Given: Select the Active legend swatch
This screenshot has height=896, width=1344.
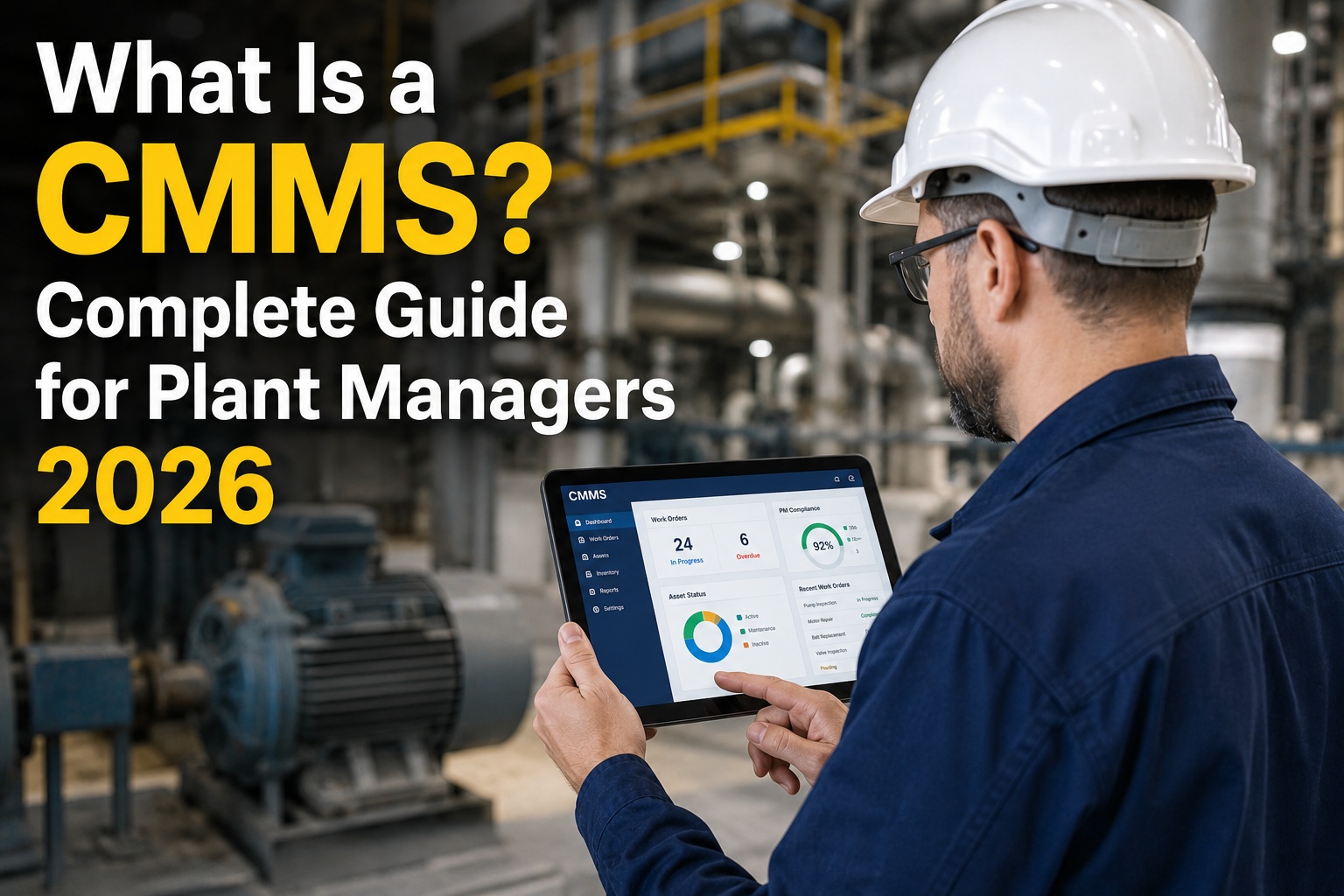Looking at the screenshot, I should click(739, 618).
